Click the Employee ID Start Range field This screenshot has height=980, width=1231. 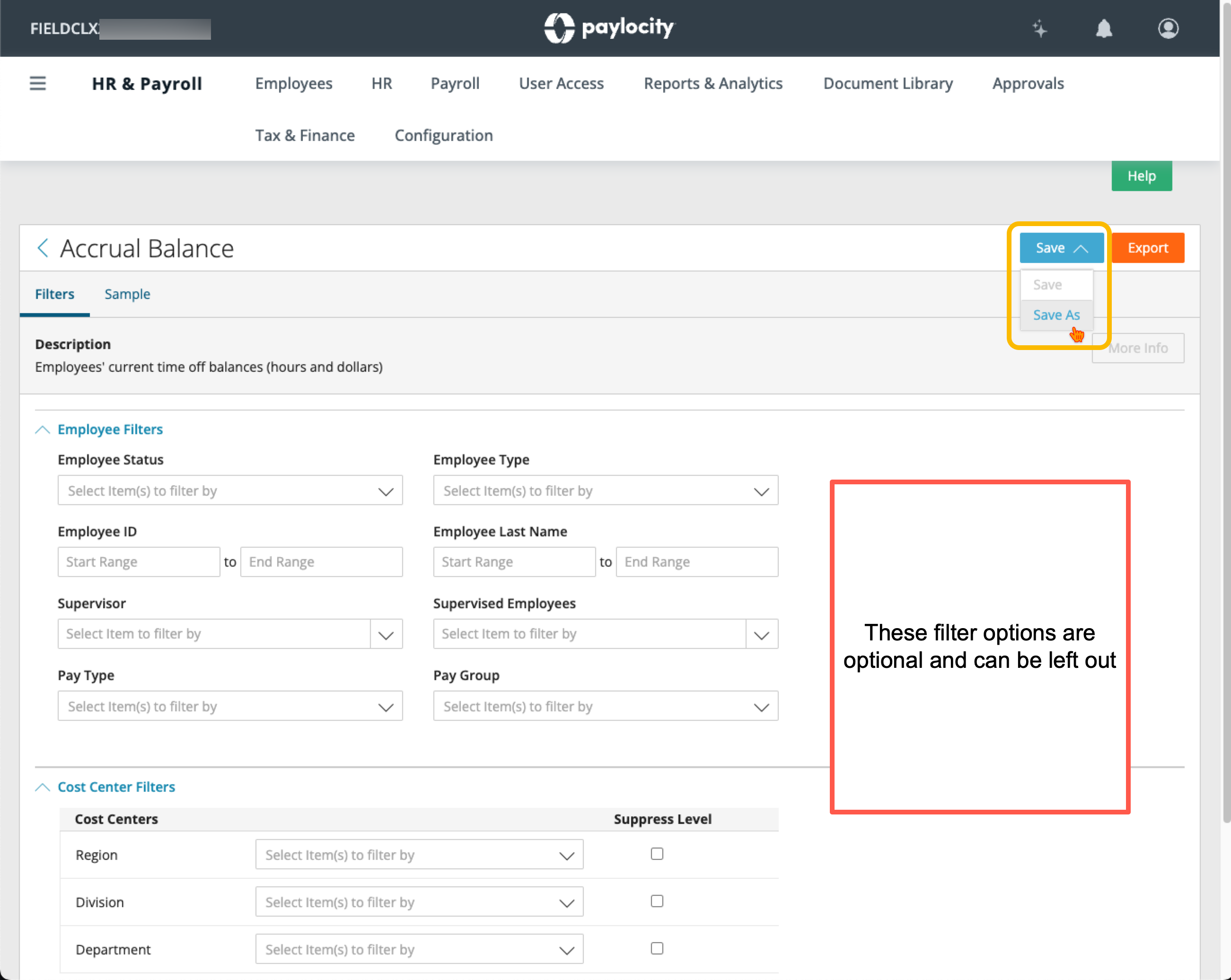click(139, 561)
